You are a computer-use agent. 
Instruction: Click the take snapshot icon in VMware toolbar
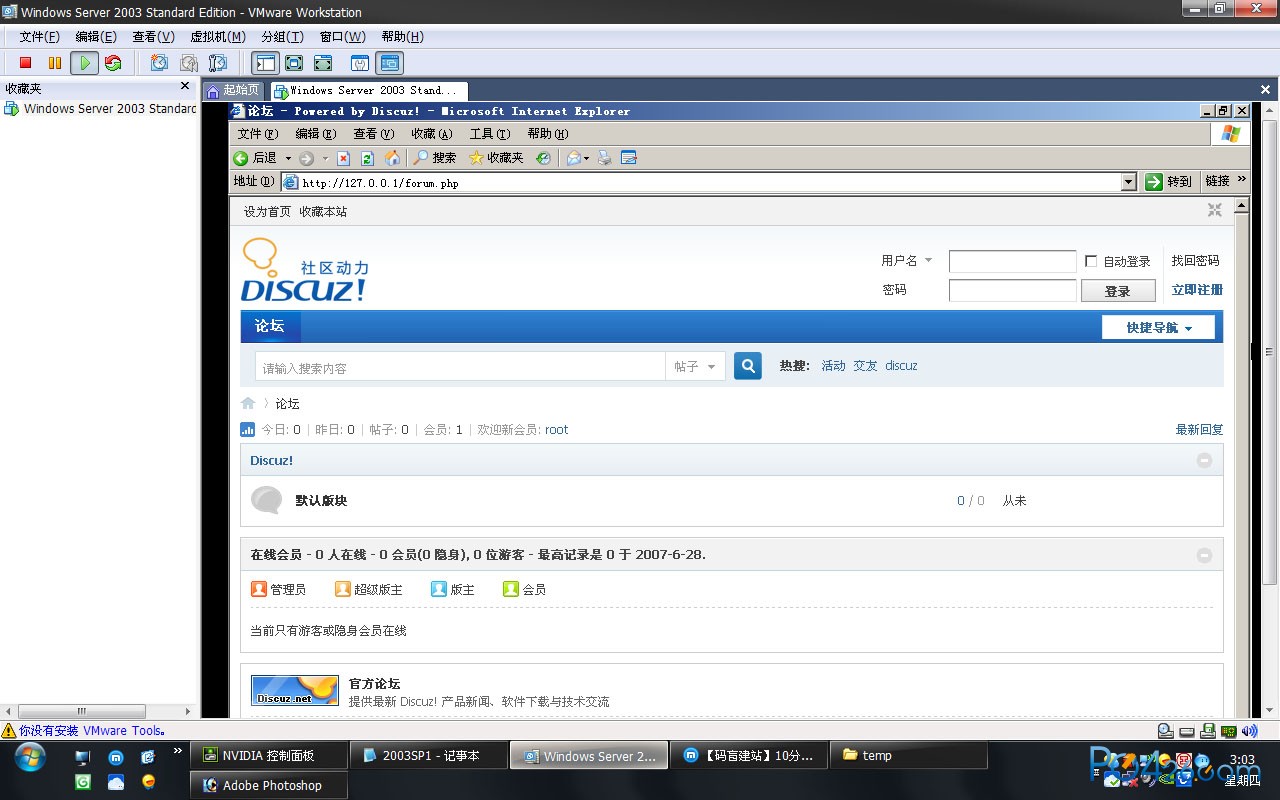pyautogui.click(x=159, y=63)
